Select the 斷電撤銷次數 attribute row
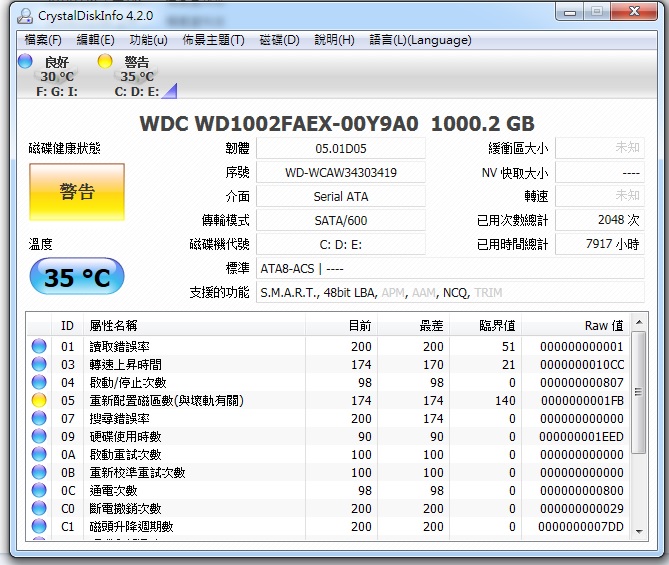 click(328, 508)
